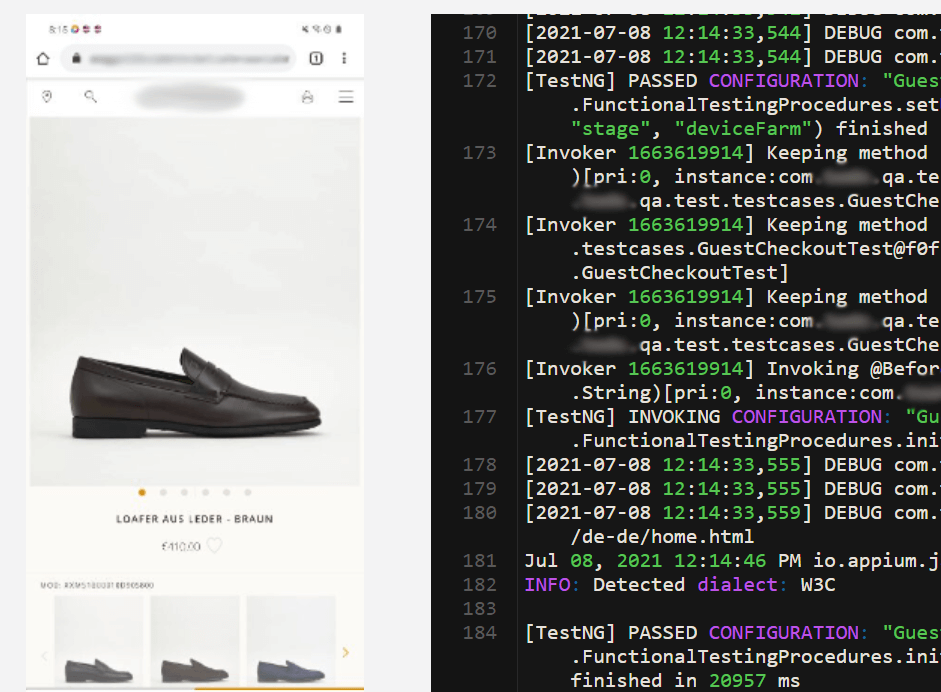The image size is (941, 692).
Task: Select the second carousel dot
Action: [x=163, y=492]
